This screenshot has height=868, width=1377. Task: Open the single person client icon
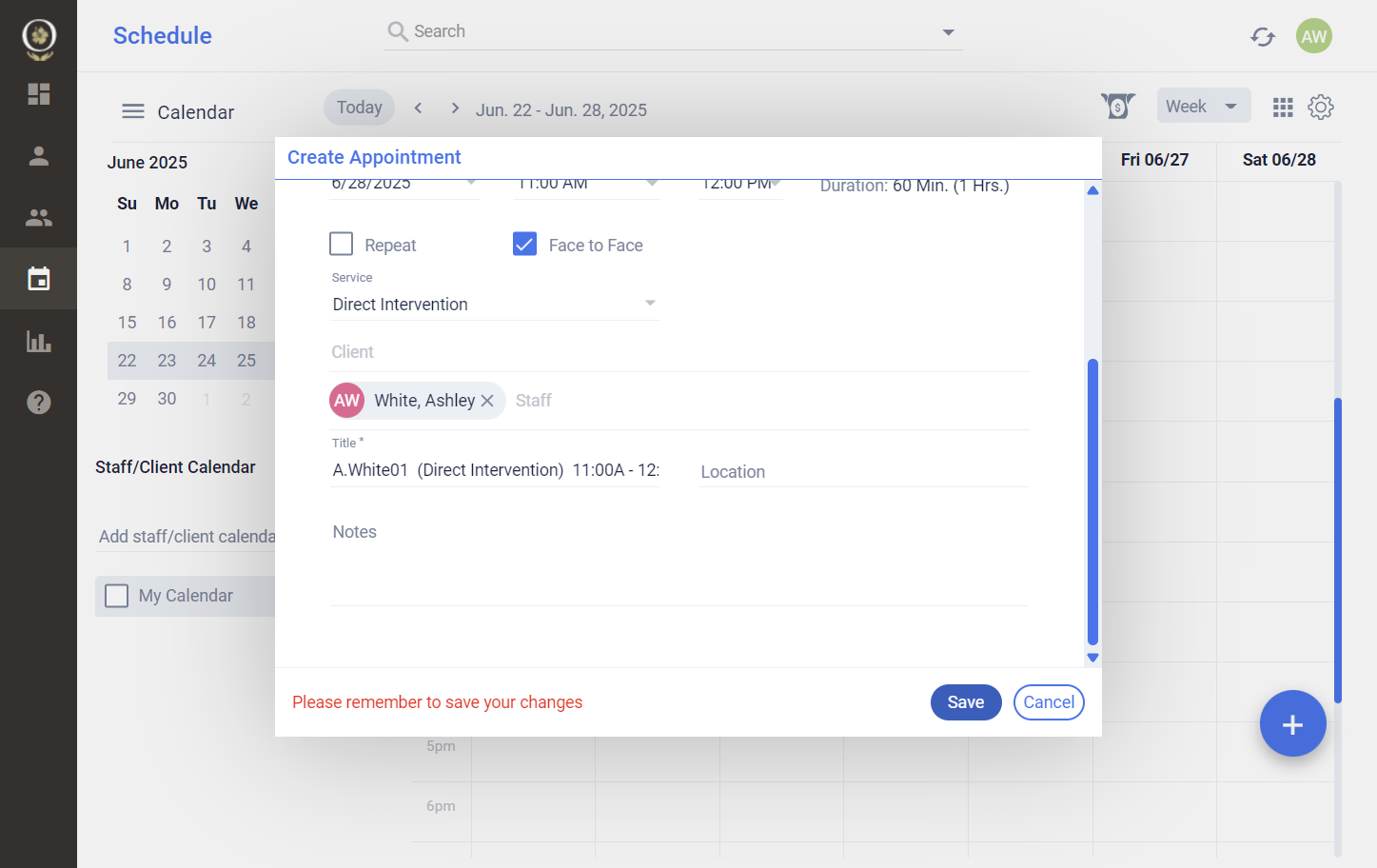[39, 156]
